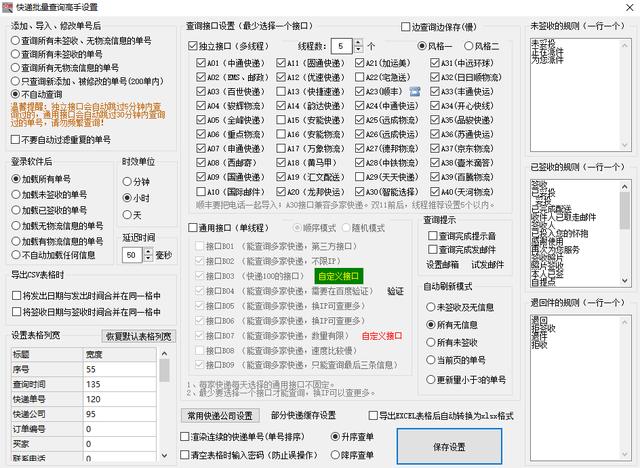The width and height of the screenshot is (640, 468).
Task: Click the 设置邮箱 link
Action: [x=443, y=264]
